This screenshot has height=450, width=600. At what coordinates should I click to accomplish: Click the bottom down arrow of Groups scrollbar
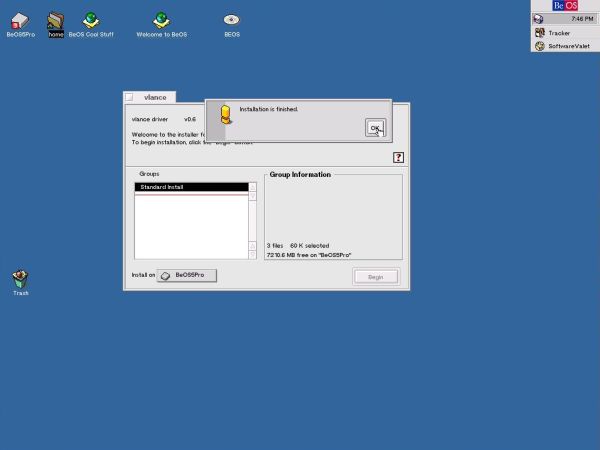point(252,255)
